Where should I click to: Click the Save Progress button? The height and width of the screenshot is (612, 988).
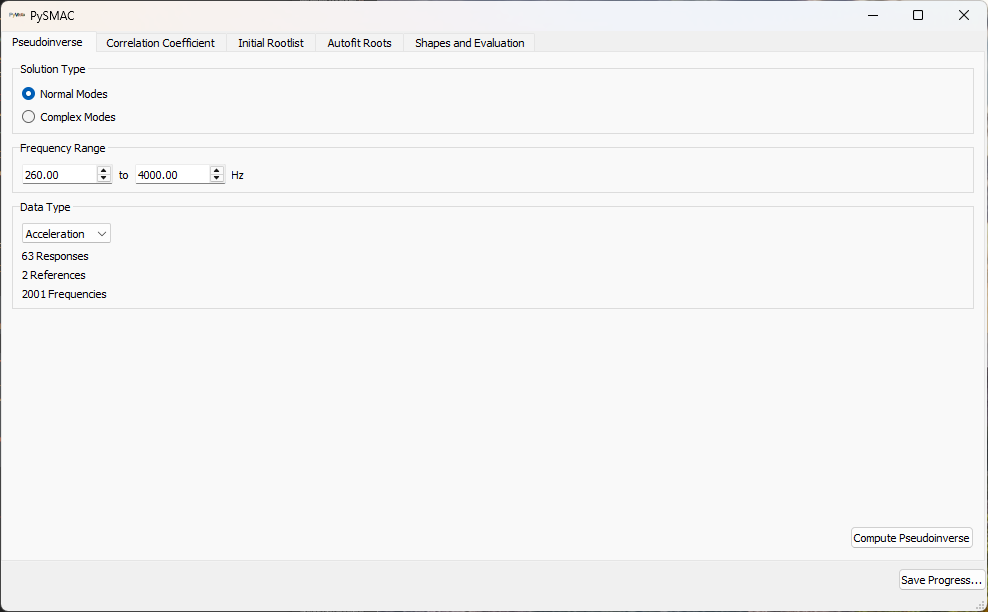pos(941,579)
